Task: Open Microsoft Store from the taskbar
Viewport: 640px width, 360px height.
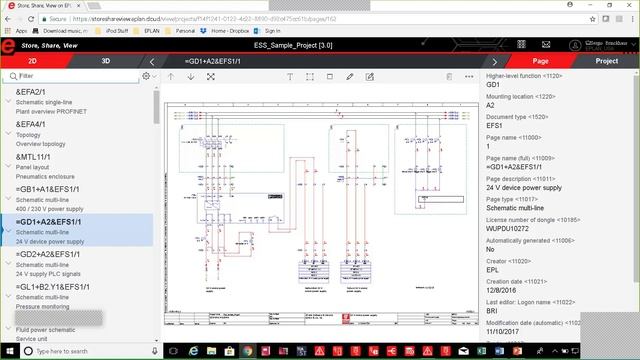Action: 229,351
